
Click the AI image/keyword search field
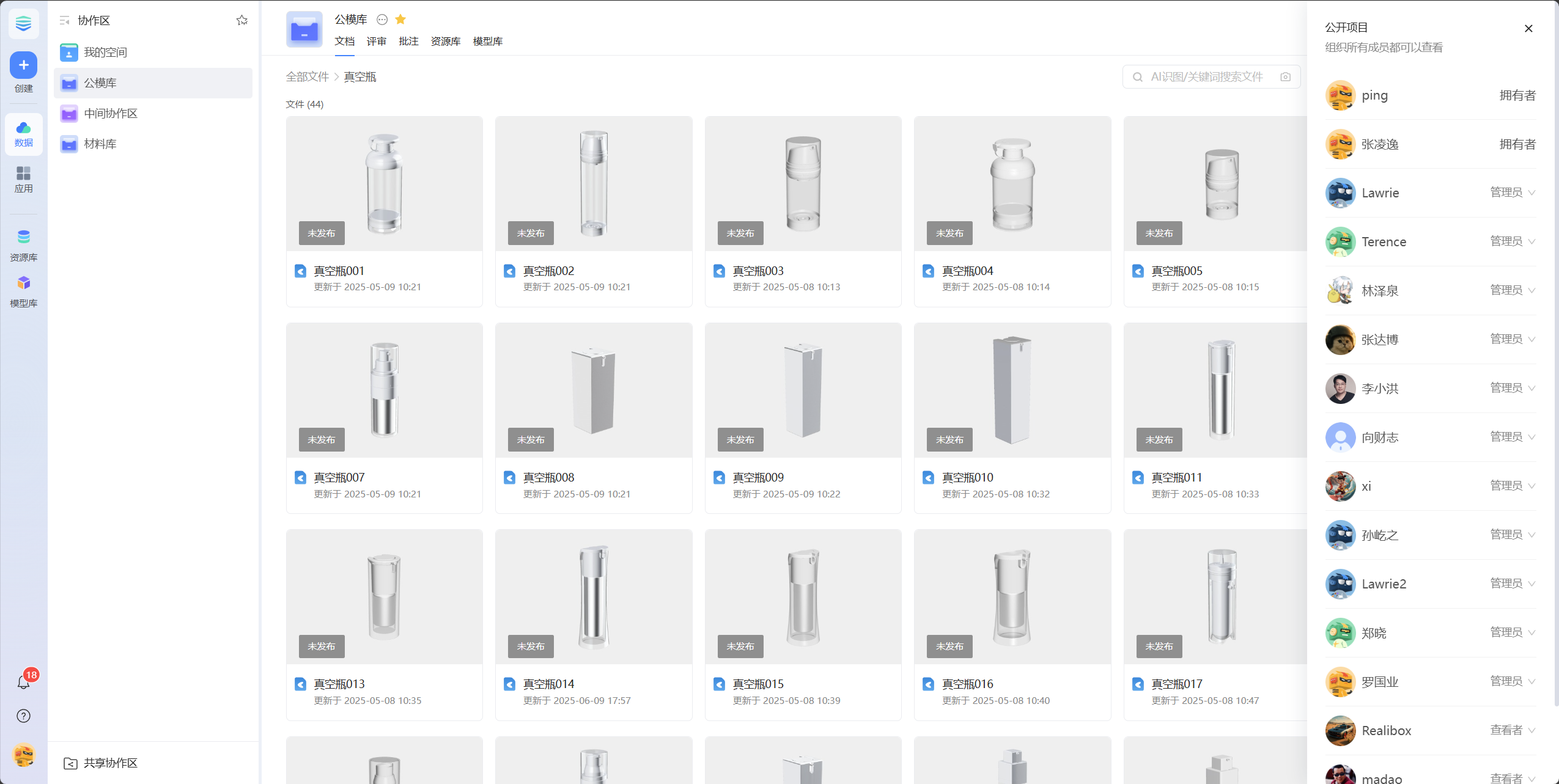(1211, 77)
